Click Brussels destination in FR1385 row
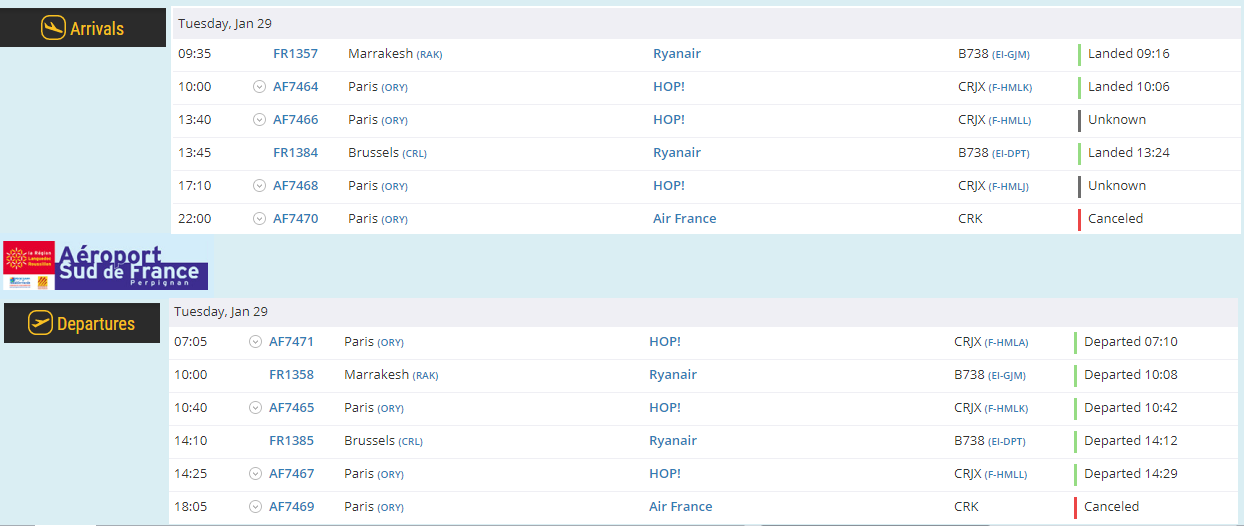Screen dimensions: 1244x526 (x=369, y=441)
